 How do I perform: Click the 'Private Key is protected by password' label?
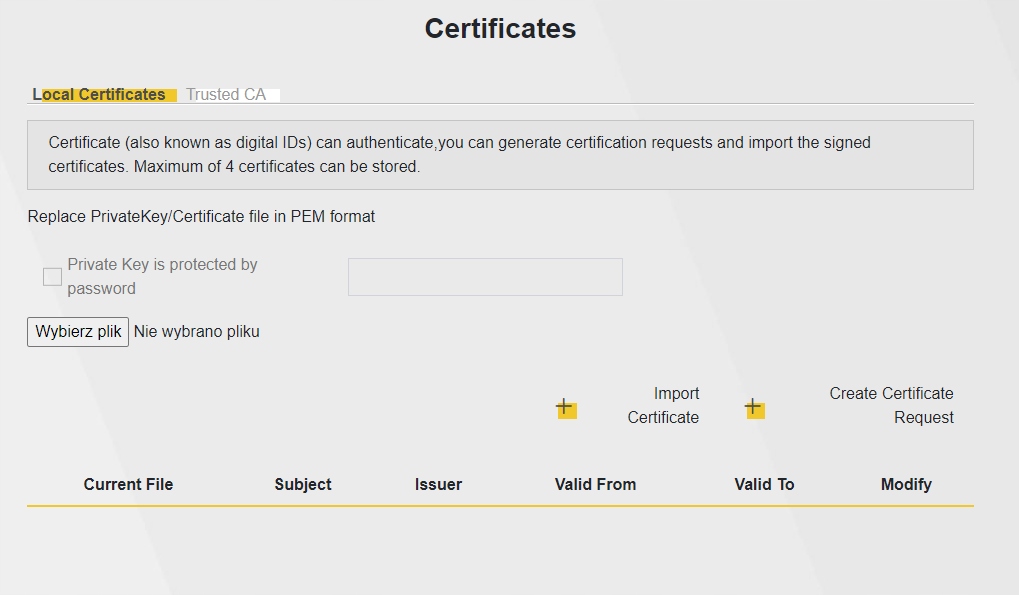[162, 277]
